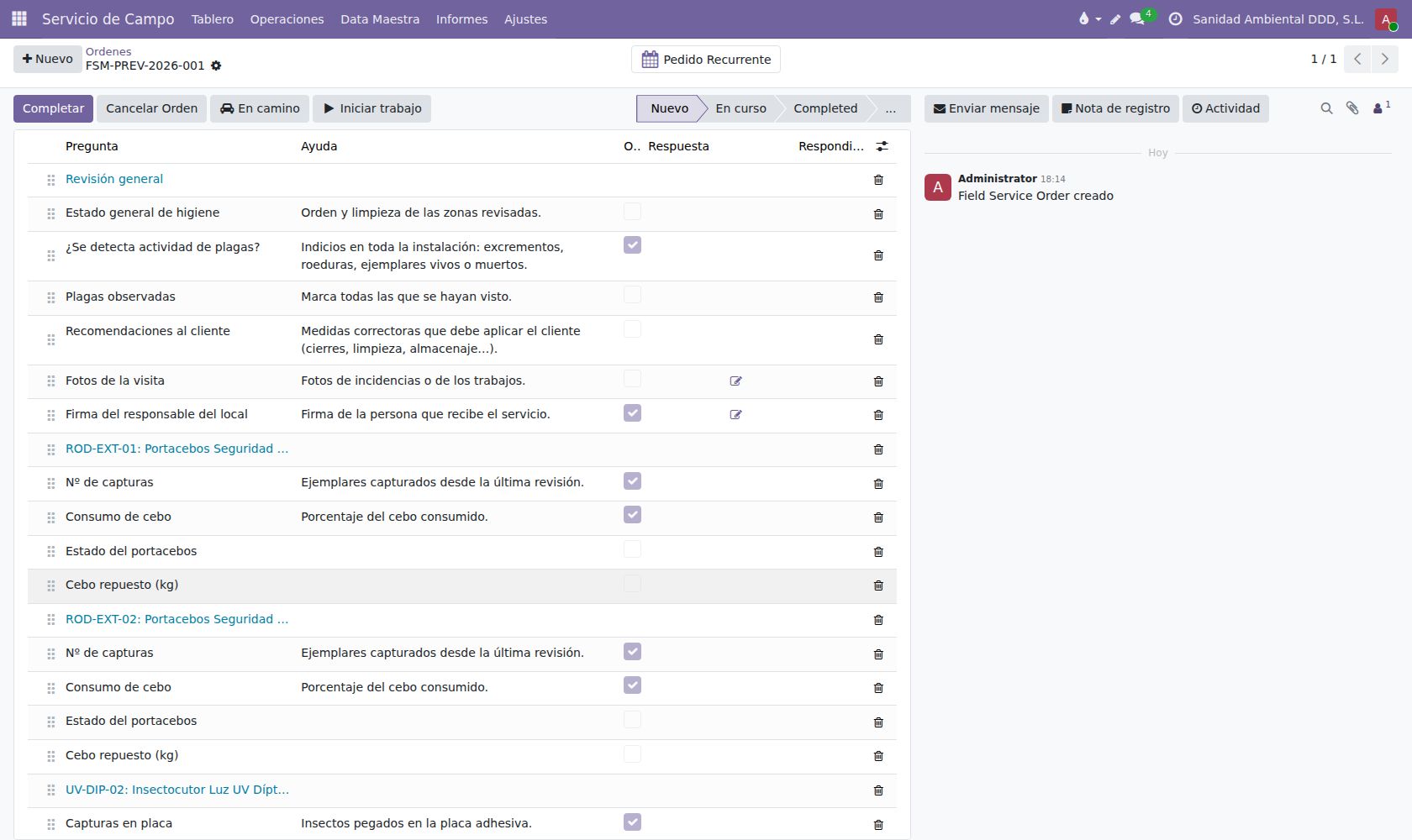The height and width of the screenshot is (840, 1412).
Task: Open the Operaciones menu
Action: pos(287,19)
